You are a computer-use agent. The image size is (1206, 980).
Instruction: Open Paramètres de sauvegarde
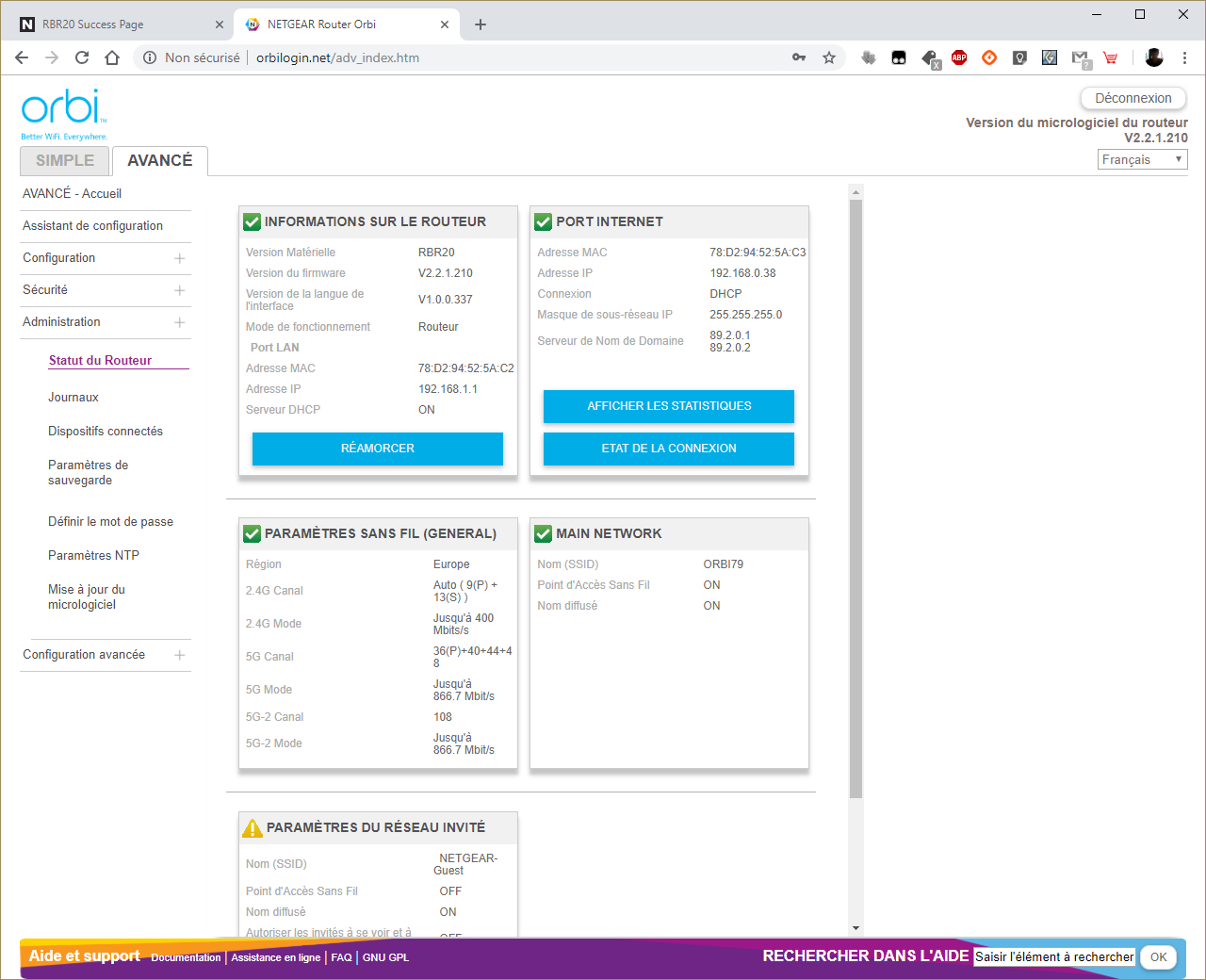click(88, 472)
